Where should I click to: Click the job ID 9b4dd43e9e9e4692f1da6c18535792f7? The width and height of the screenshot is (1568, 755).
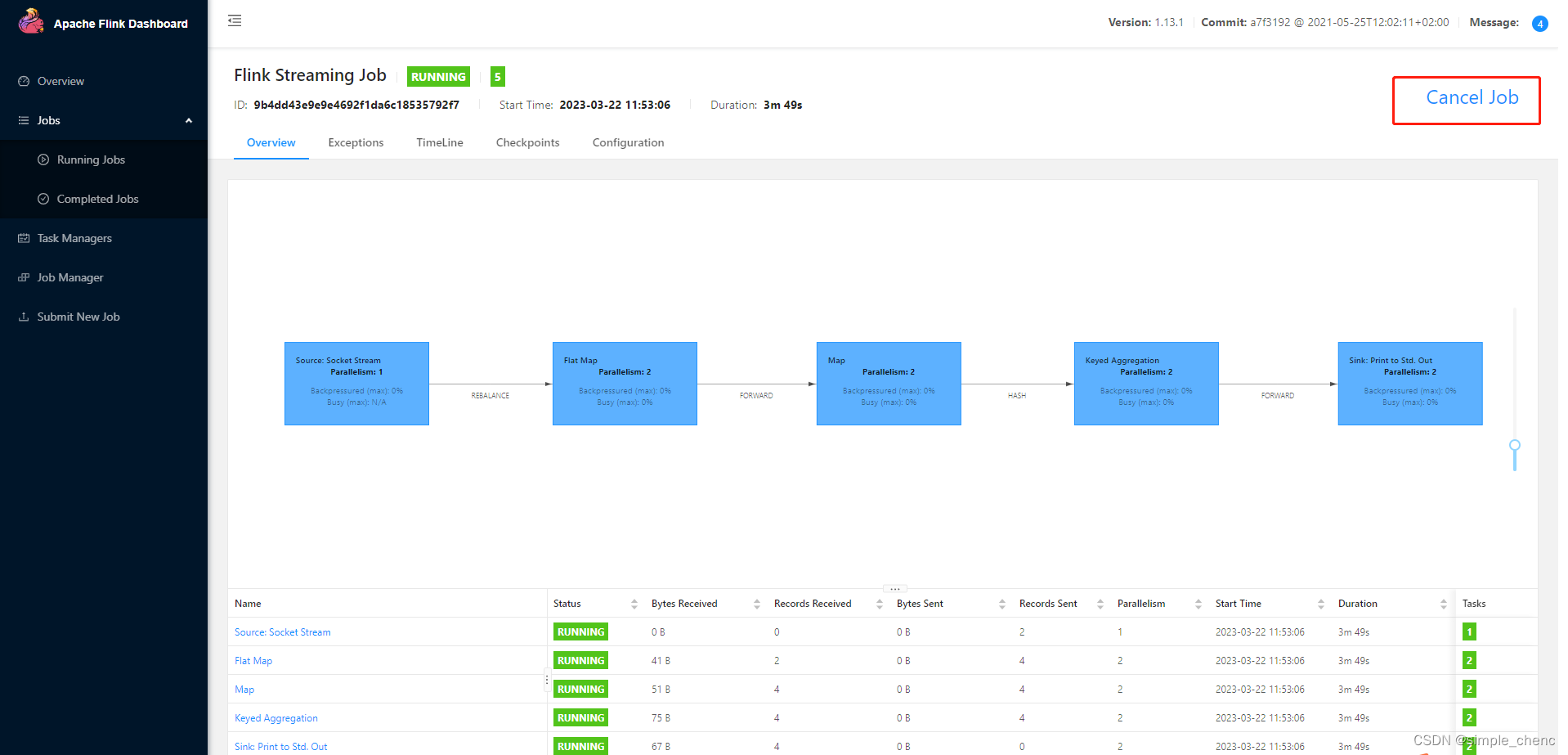[356, 105]
